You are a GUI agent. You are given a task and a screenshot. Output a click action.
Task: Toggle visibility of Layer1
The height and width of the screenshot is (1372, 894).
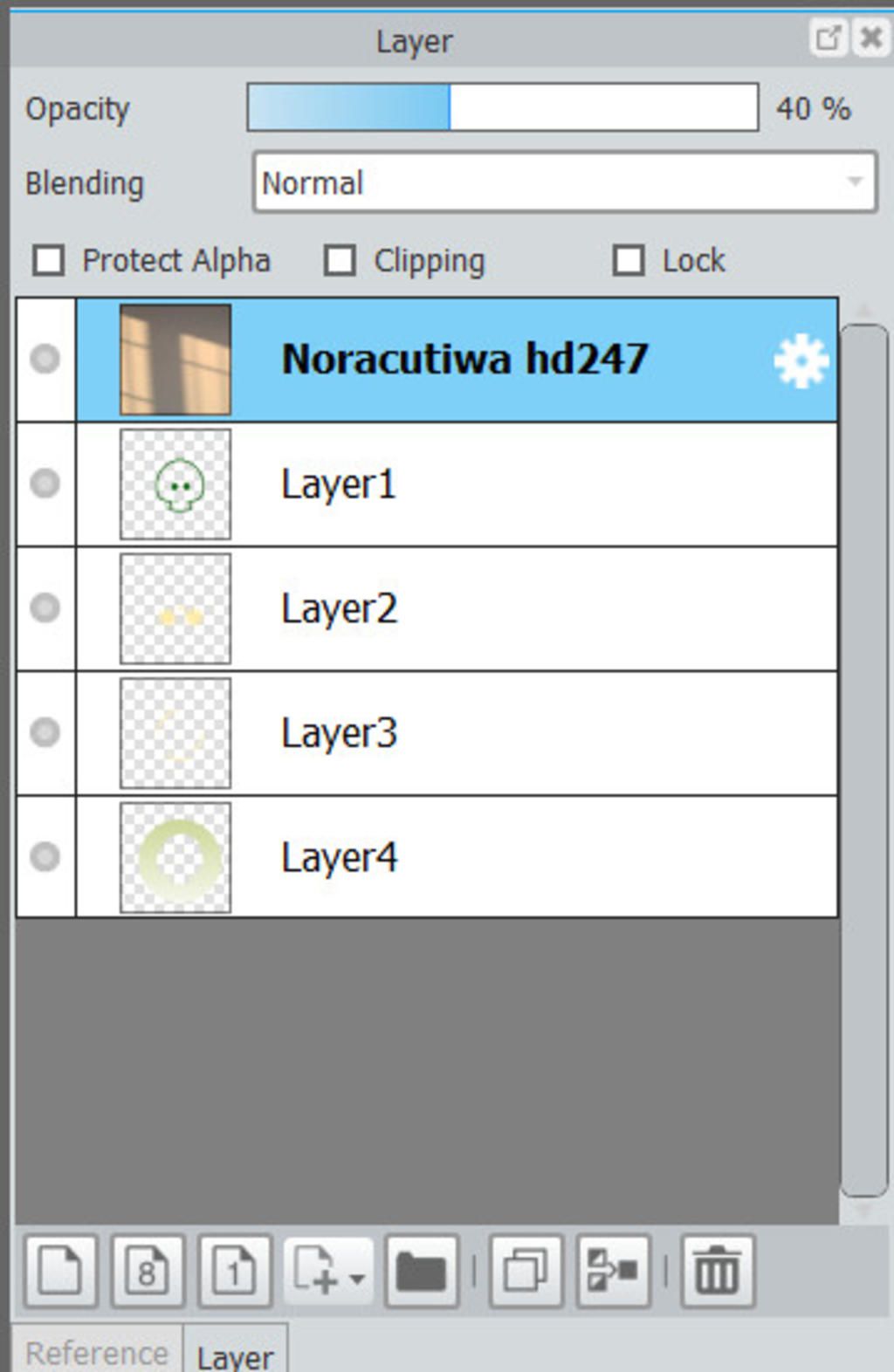point(45,483)
